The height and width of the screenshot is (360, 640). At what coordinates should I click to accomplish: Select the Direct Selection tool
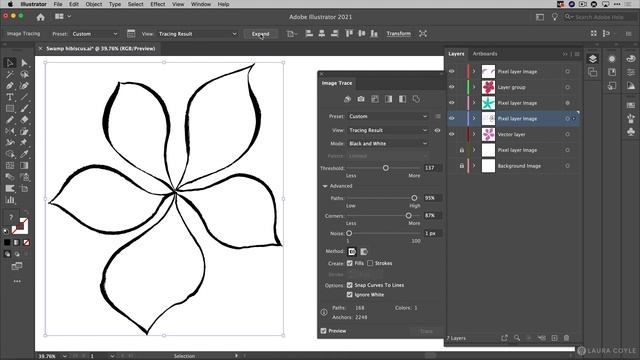coord(24,62)
